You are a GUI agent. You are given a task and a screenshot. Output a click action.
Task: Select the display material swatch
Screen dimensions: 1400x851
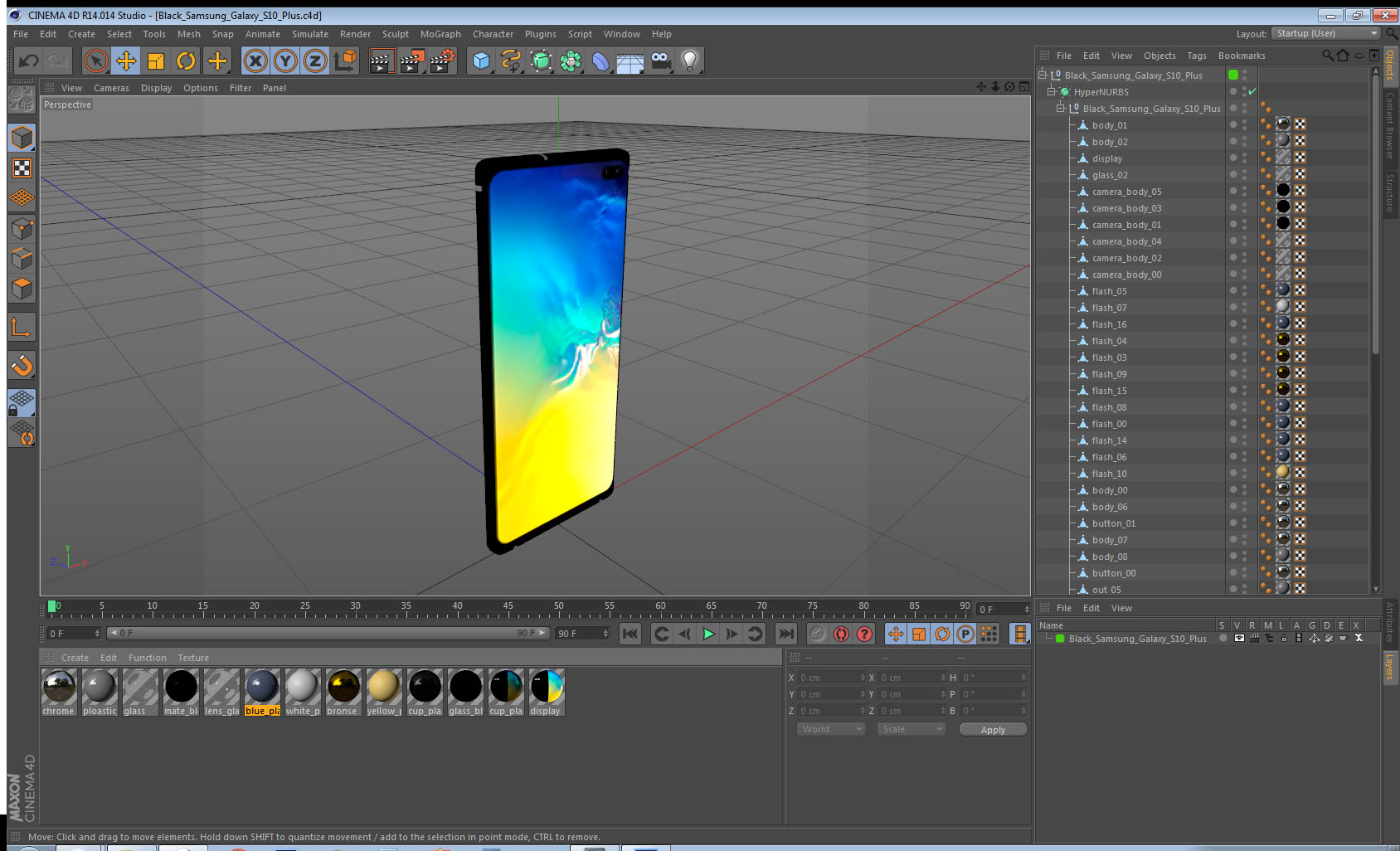546,693
